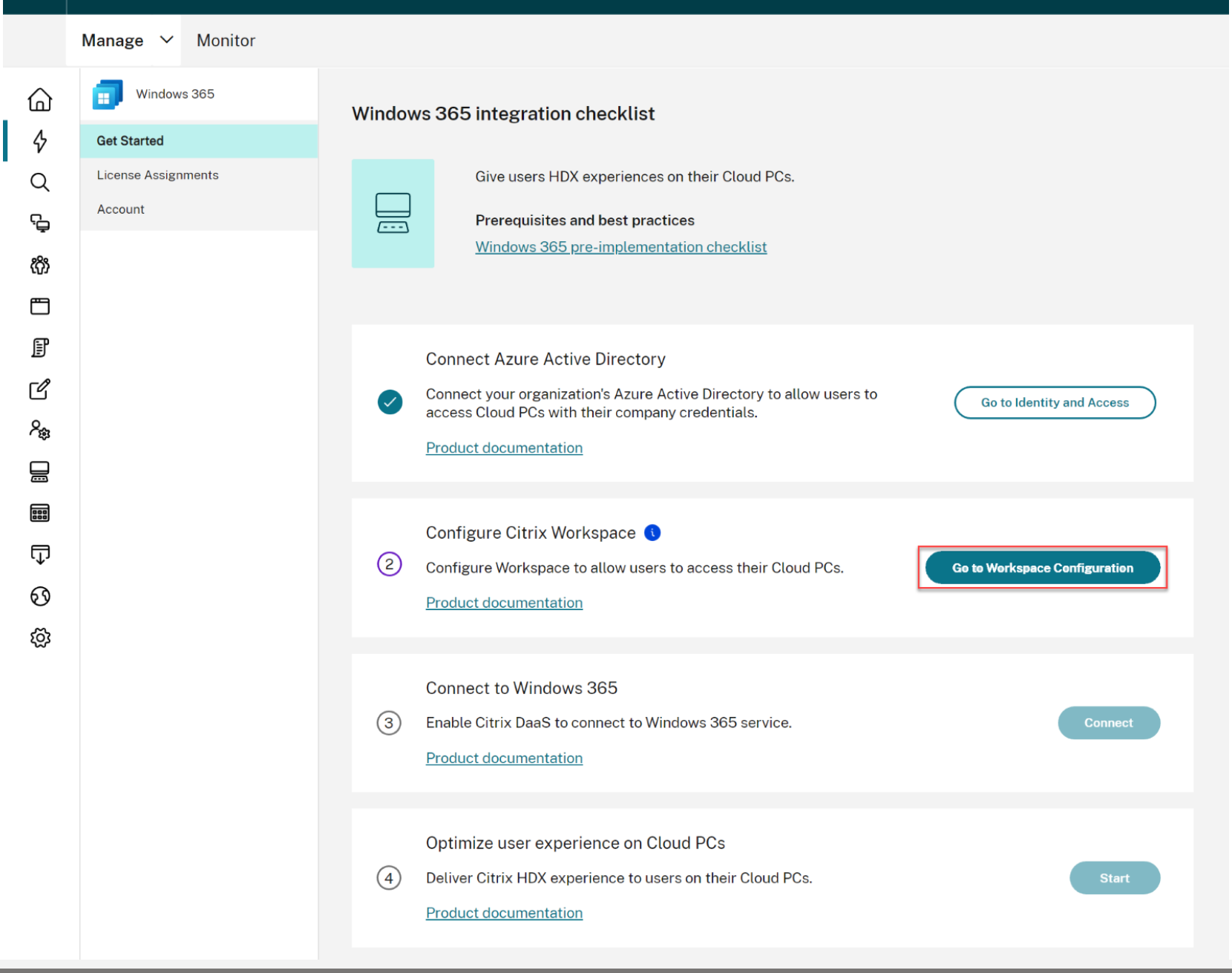Click the calendar grid icon in the sidebar

tap(40, 513)
